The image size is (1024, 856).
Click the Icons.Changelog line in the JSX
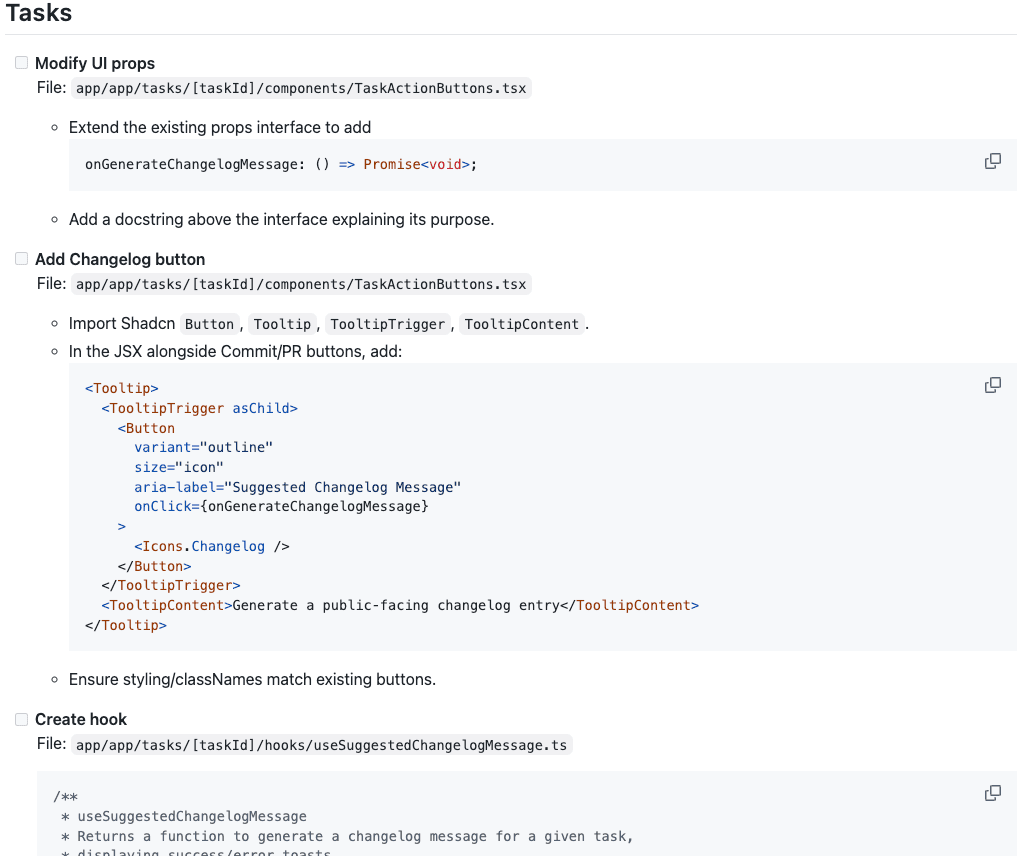[x=211, y=546]
